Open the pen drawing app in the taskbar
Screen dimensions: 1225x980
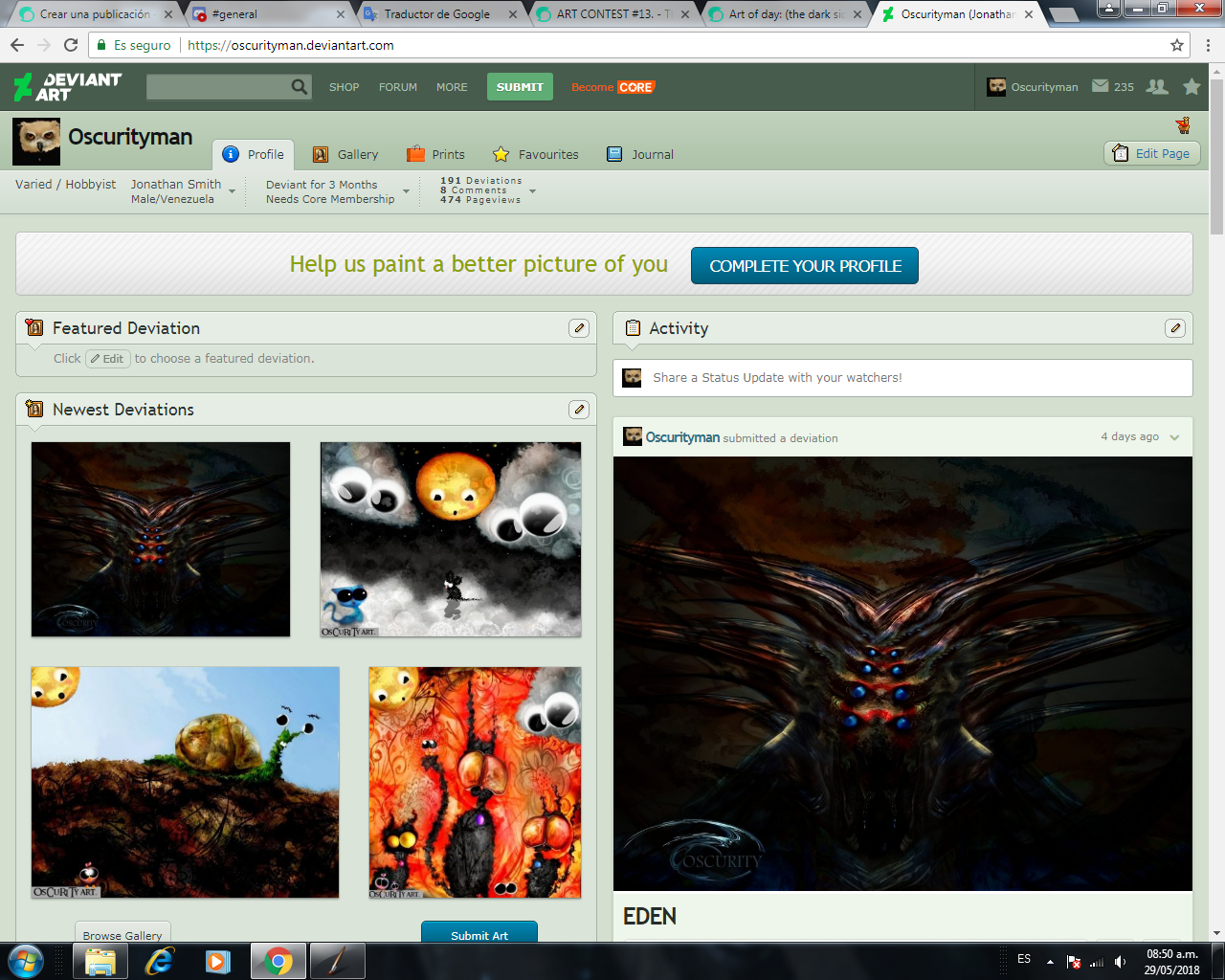coord(337,961)
